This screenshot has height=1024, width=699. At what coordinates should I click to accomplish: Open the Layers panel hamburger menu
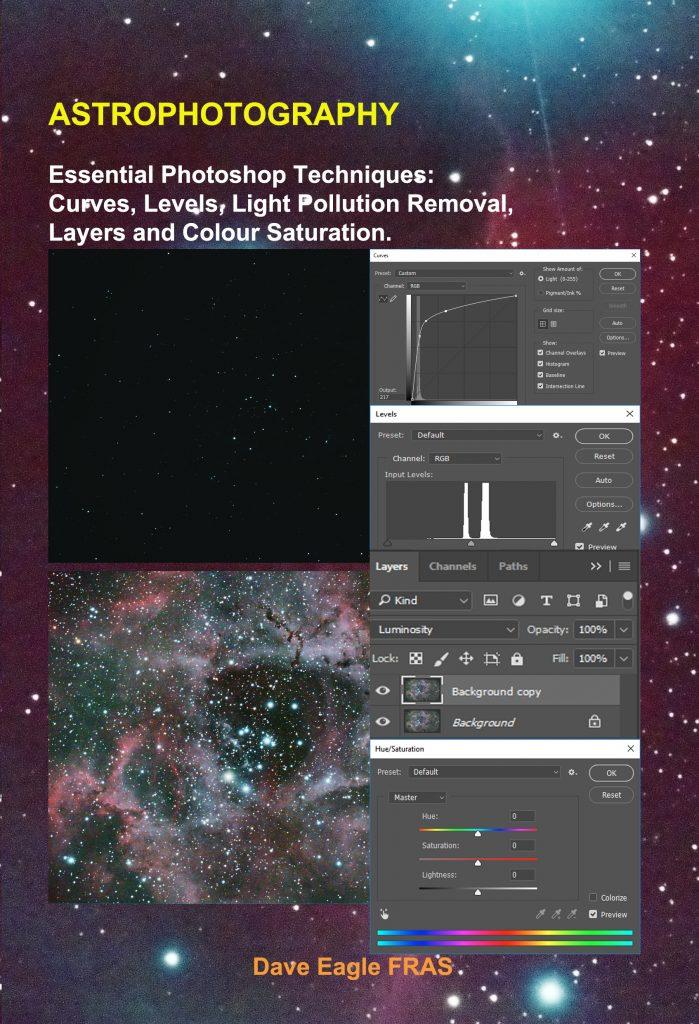(625, 566)
